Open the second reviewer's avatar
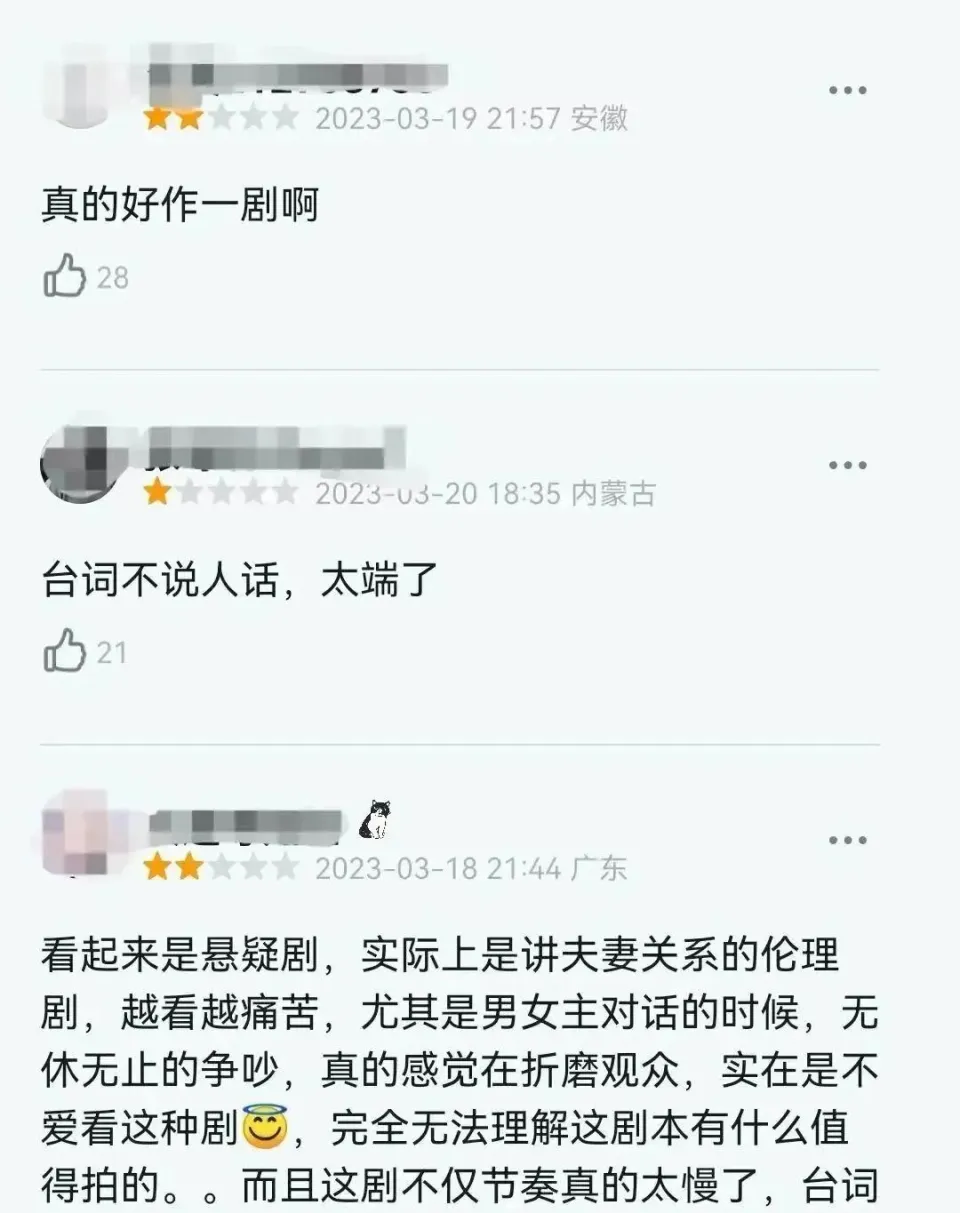The width and height of the screenshot is (960, 1213). pos(80,463)
